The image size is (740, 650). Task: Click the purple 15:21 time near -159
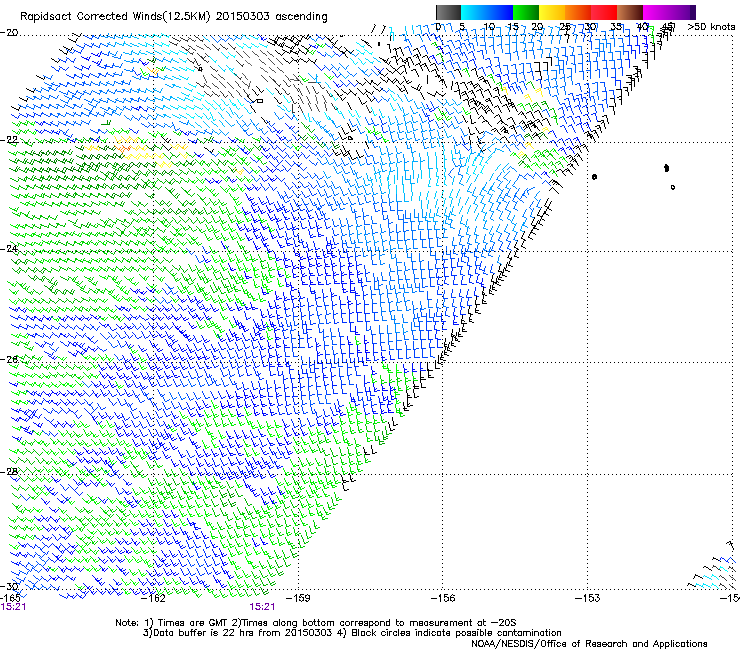(262, 607)
